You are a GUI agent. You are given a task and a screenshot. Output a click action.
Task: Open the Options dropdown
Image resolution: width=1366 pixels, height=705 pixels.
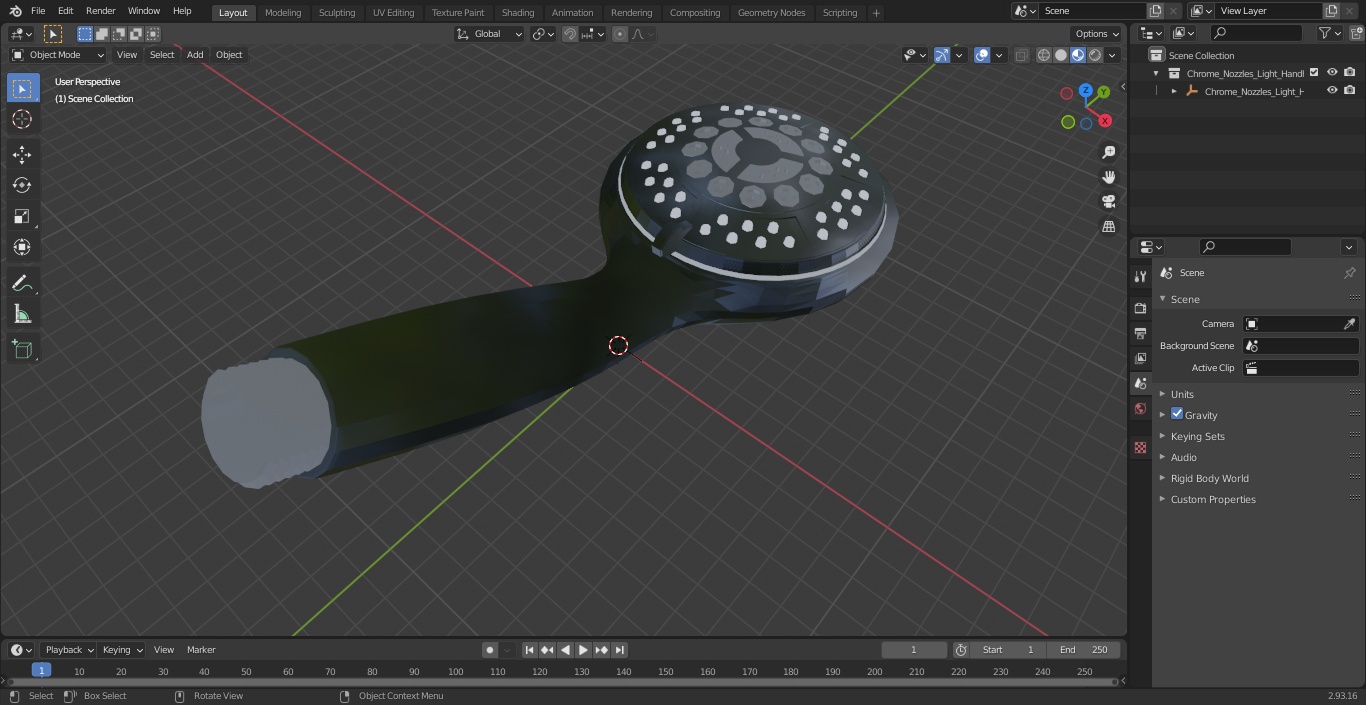1097,34
